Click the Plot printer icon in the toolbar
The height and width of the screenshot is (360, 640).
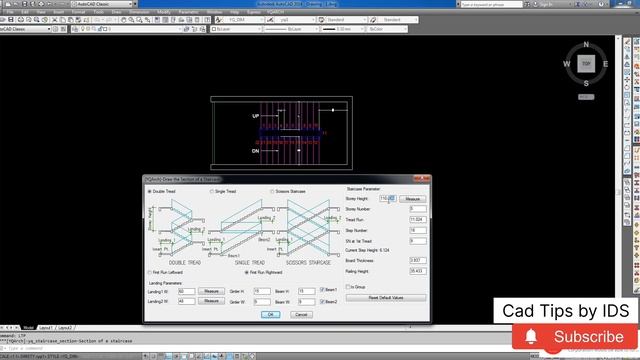[20, 20]
